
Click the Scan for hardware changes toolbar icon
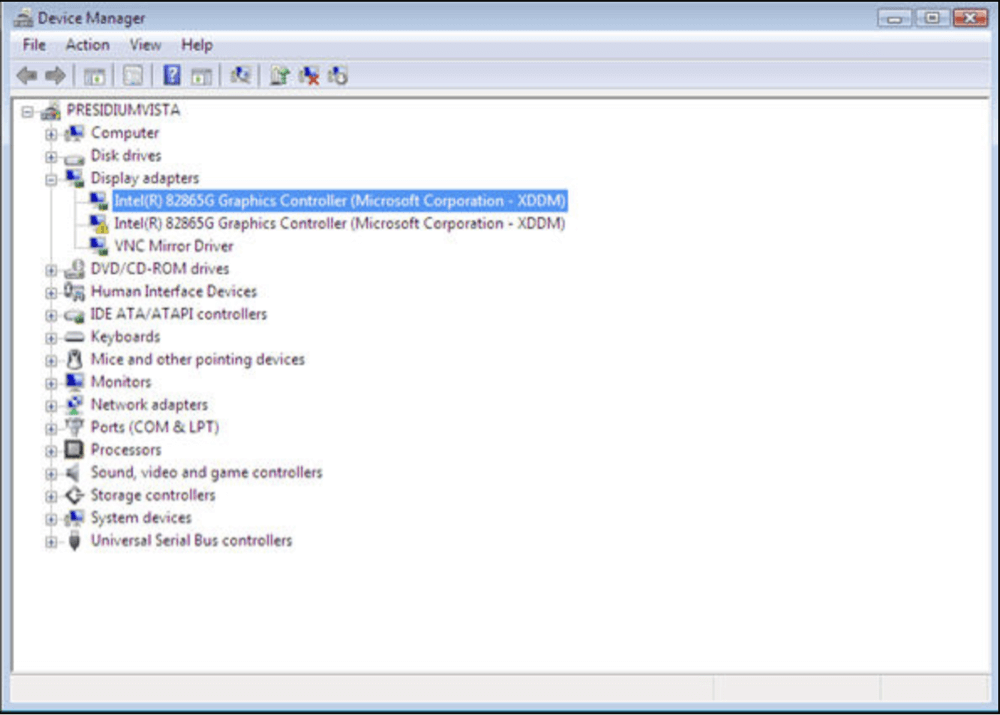click(241, 76)
